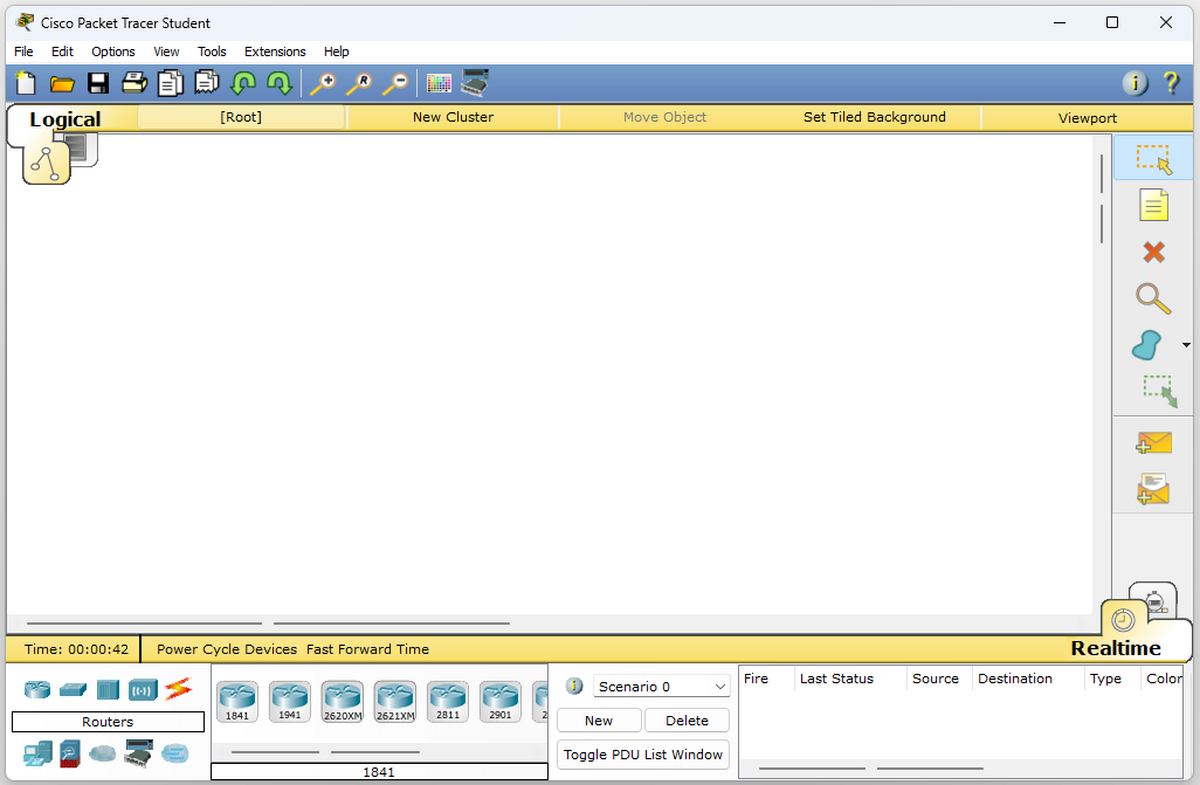Click Set Tiled Background

875,117
